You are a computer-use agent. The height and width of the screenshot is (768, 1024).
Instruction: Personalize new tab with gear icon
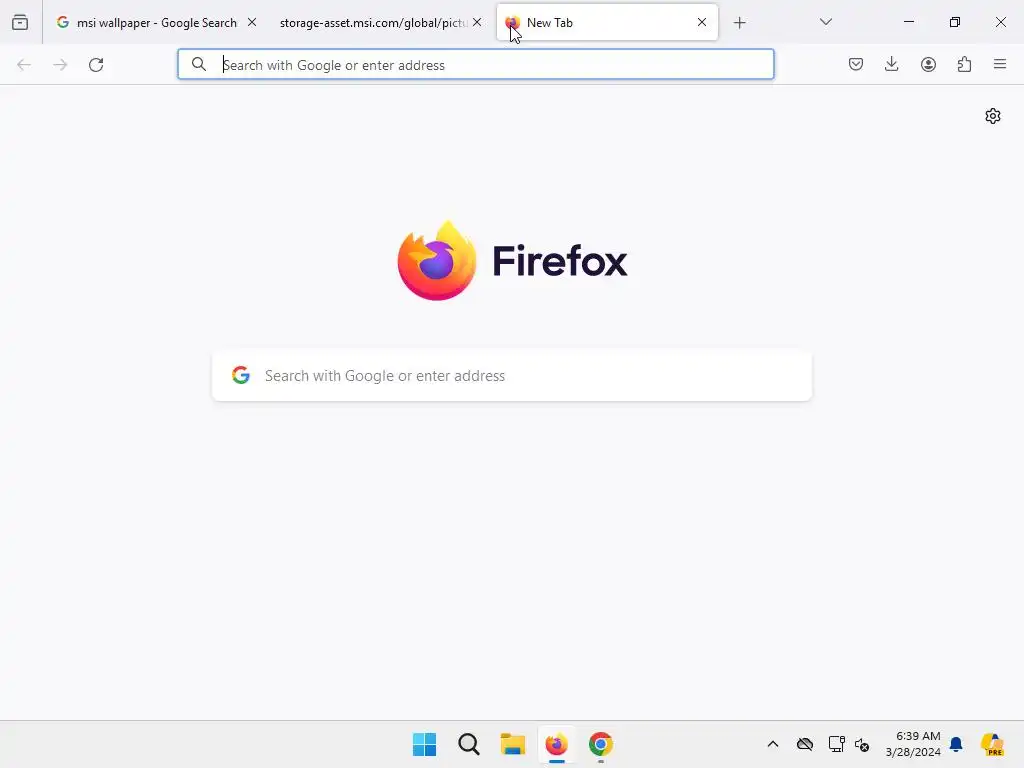pyautogui.click(x=993, y=116)
